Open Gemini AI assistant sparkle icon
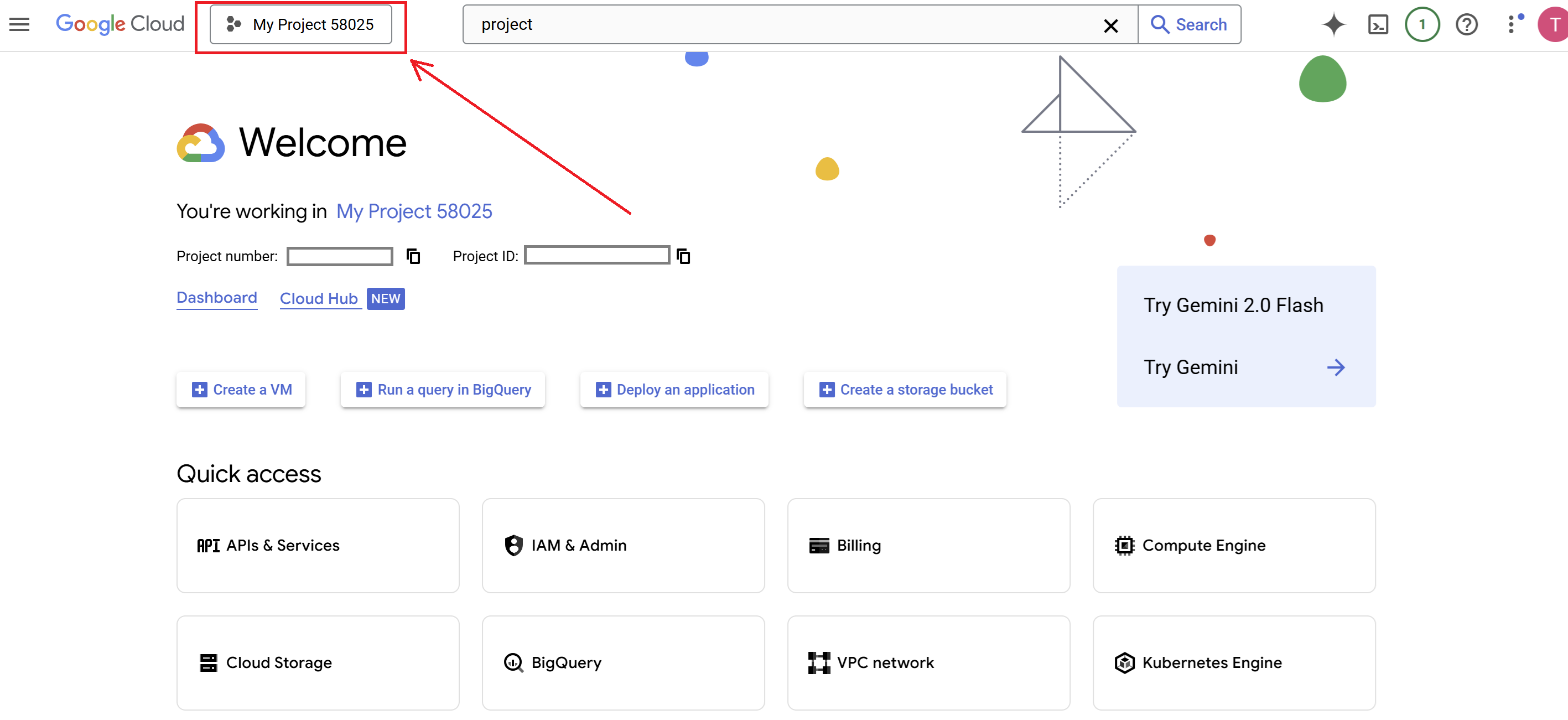The height and width of the screenshot is (720, 1568). (x=1333, y=24)
